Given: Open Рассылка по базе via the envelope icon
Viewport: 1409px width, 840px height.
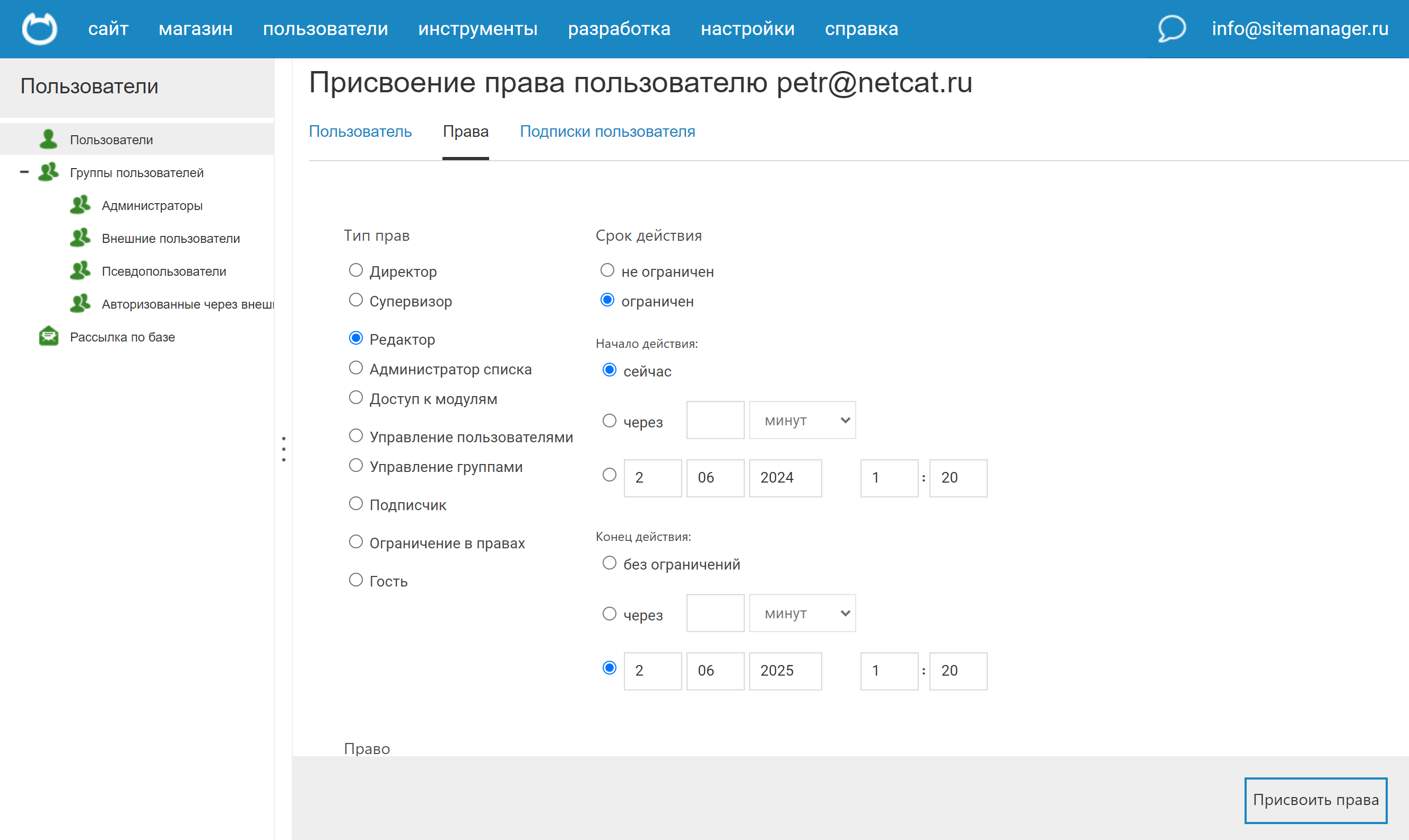Looking at the screenshot, I should [49, 336].
